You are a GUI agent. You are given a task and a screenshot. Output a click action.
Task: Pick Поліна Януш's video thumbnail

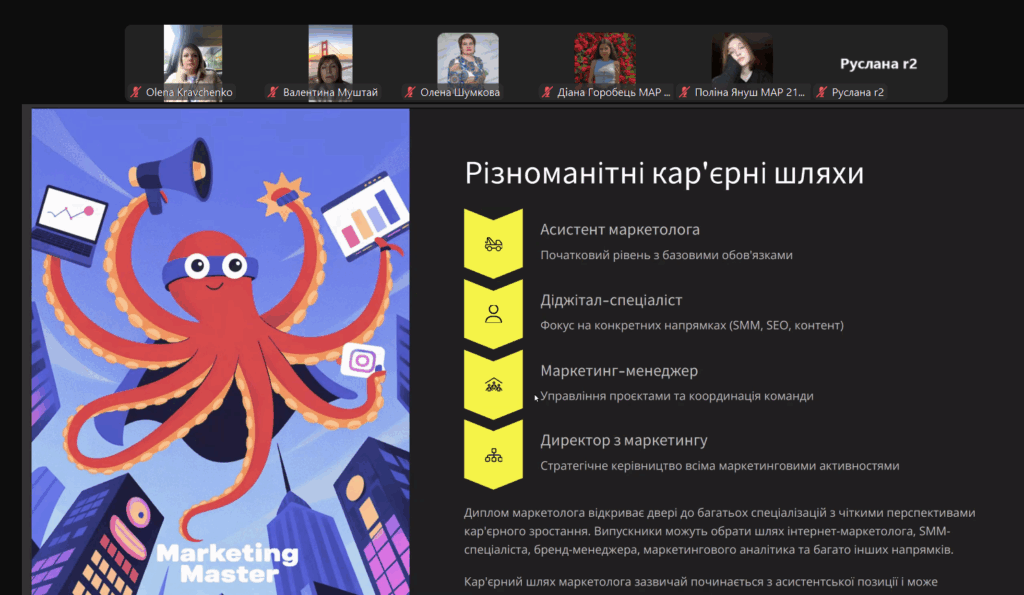[741, 57]
